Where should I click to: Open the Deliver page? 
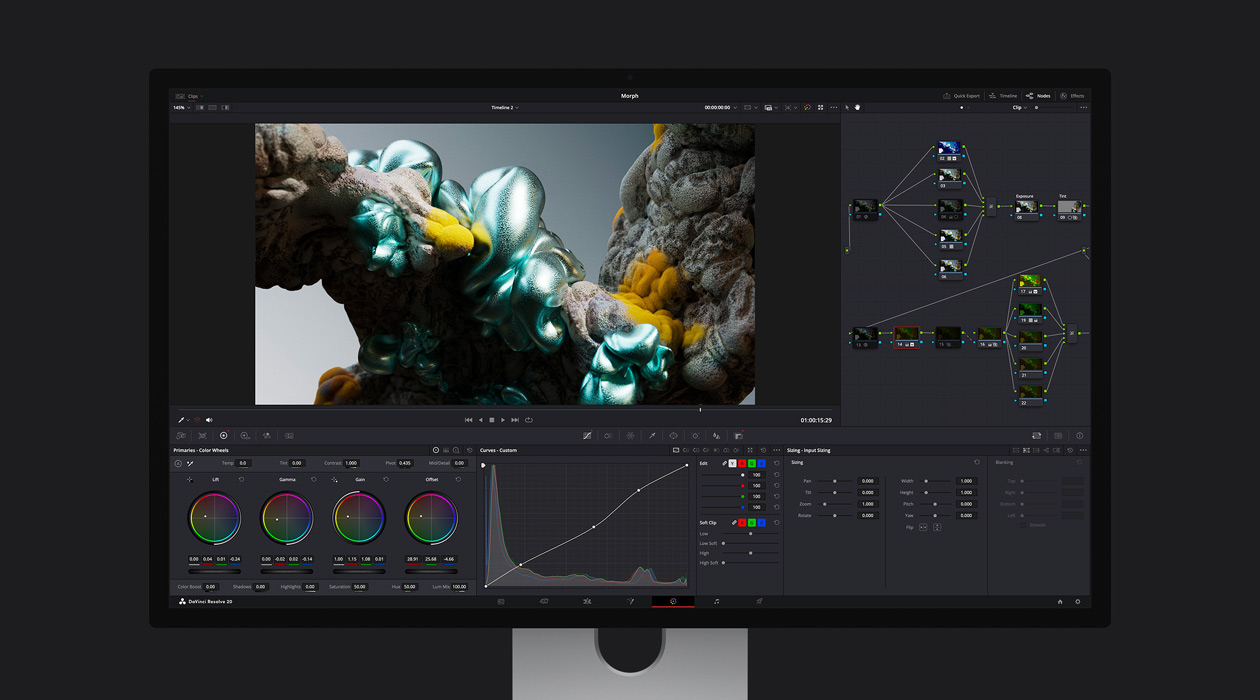(x=759, y=601)
